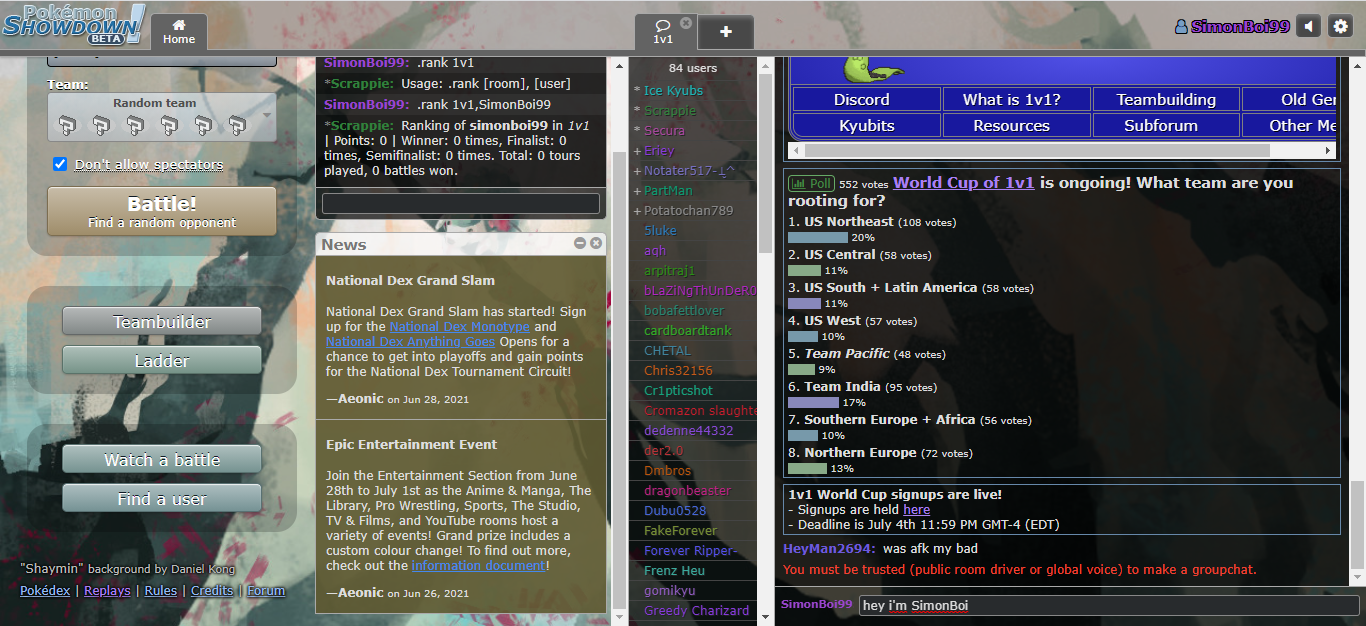Follow the National Dex Monotype link

tap(459, 327)
